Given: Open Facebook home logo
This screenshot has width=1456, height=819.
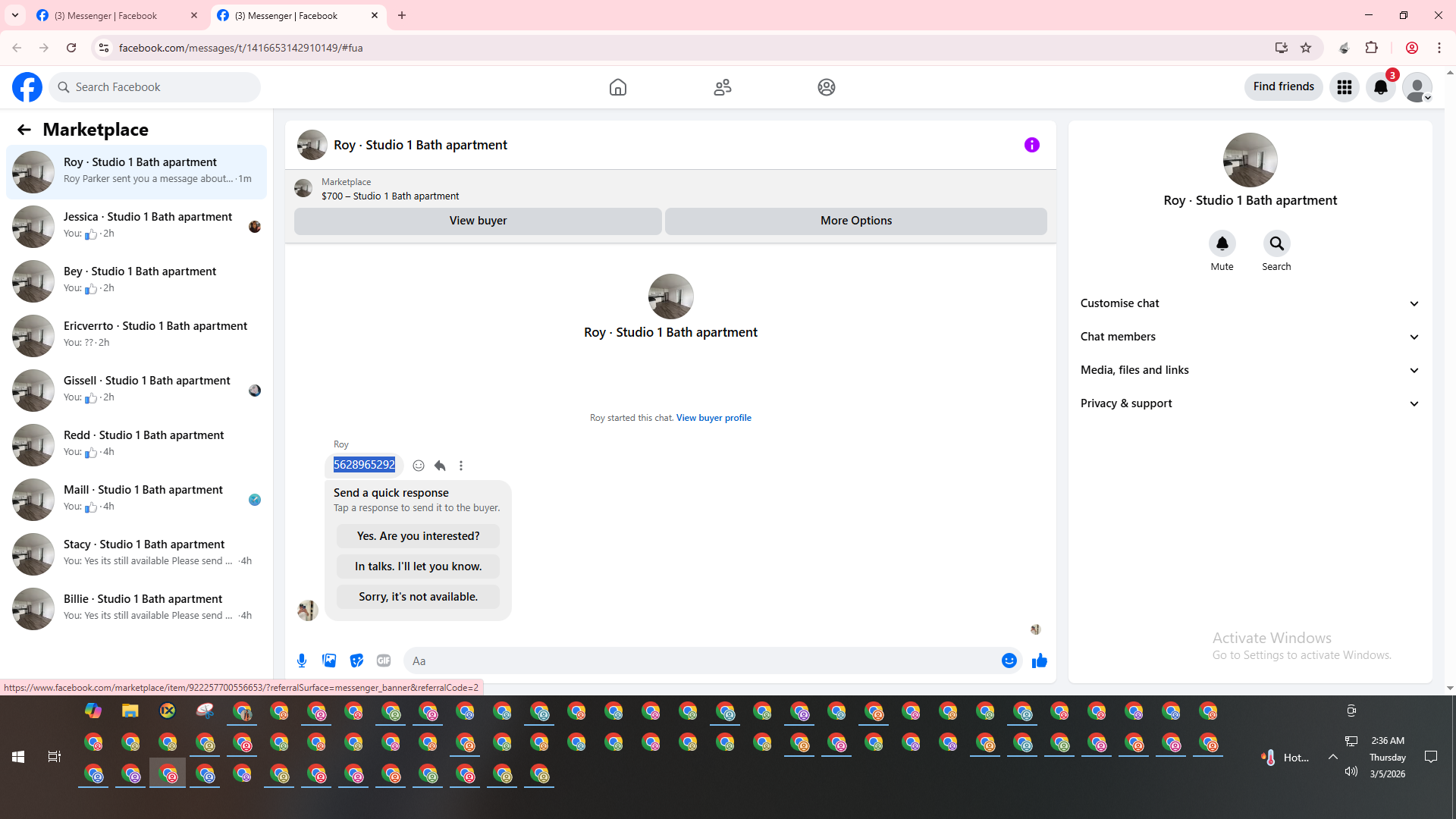Looking at the screenshot, I should click(27, 87).
